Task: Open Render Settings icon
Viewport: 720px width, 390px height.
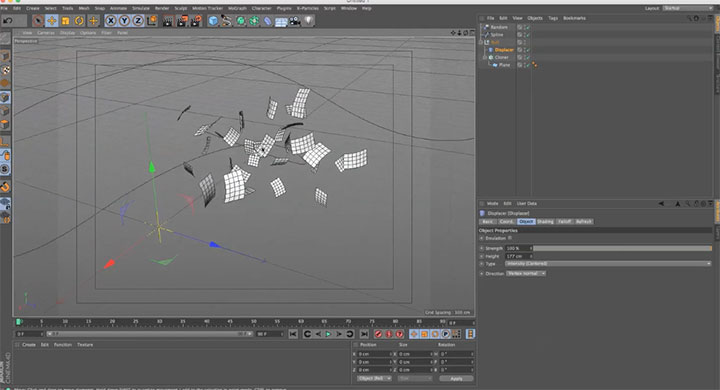Action: coord(196,21)
